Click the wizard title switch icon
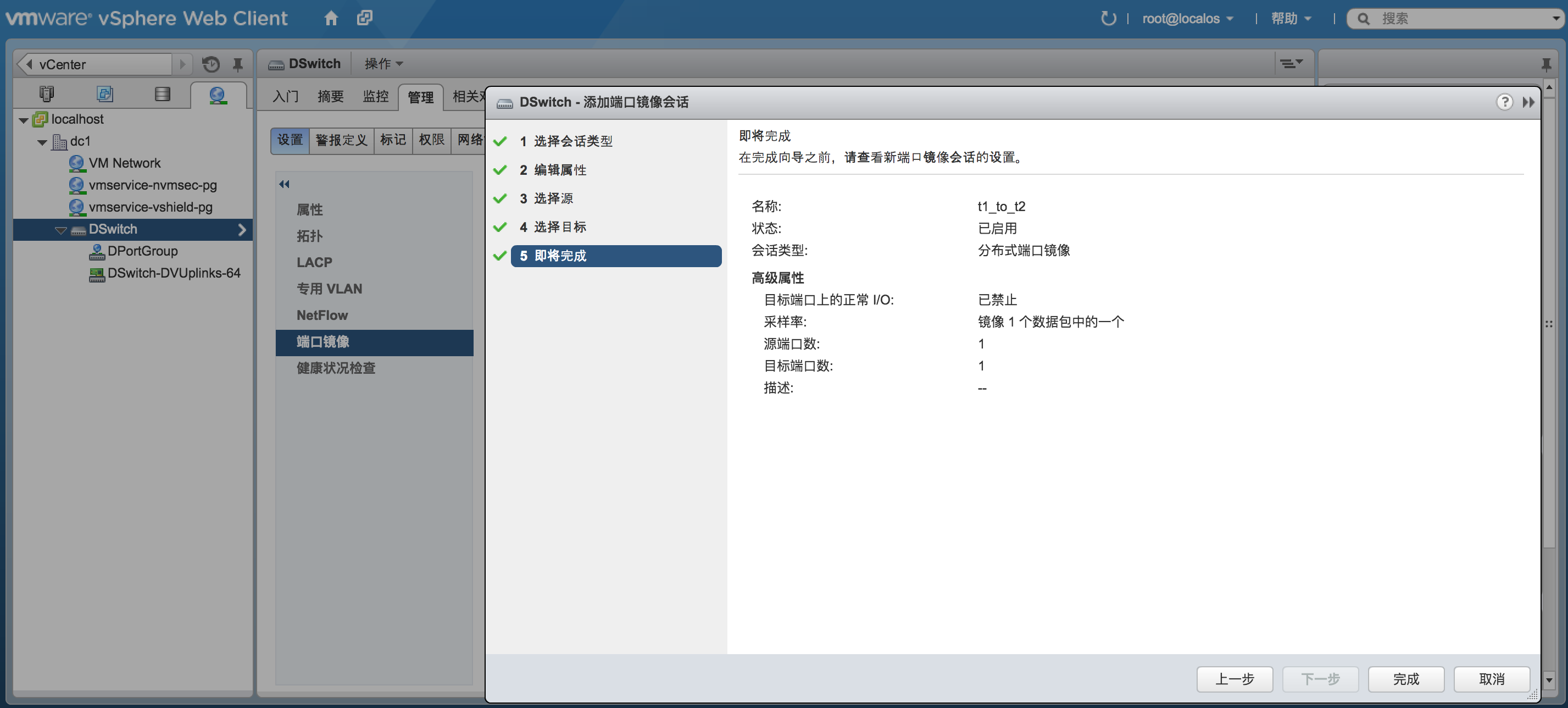Image resolution: width=1568 pixels, height=708 pixels. (504, 103)
